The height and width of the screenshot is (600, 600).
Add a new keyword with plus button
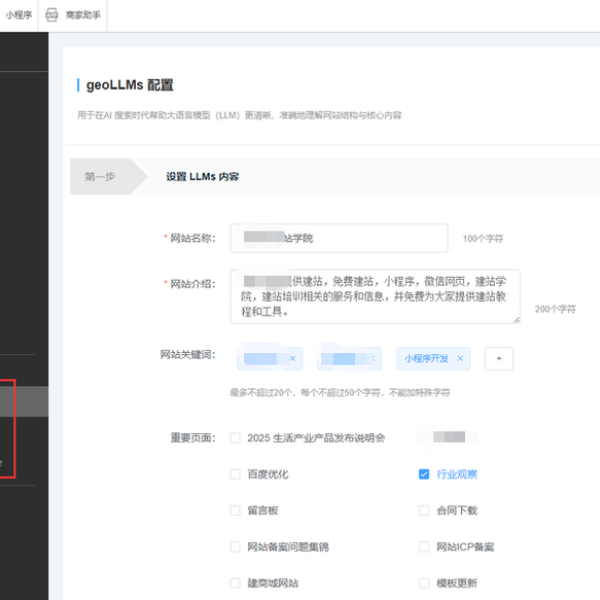click(498, 358)
